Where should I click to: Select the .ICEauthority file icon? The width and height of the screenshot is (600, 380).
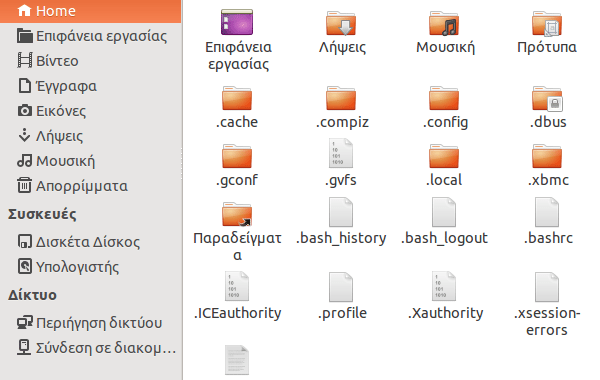tap(237, 286)
